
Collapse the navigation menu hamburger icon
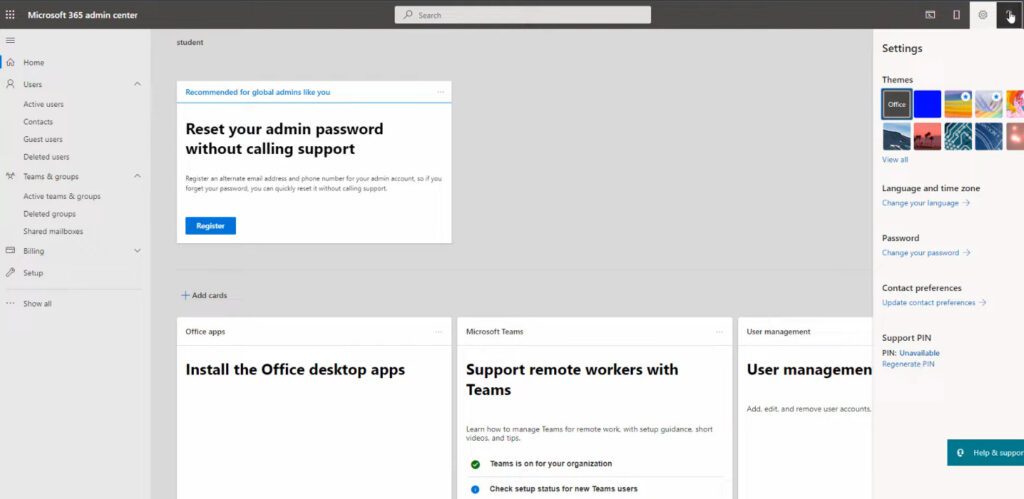coord(10,40)
